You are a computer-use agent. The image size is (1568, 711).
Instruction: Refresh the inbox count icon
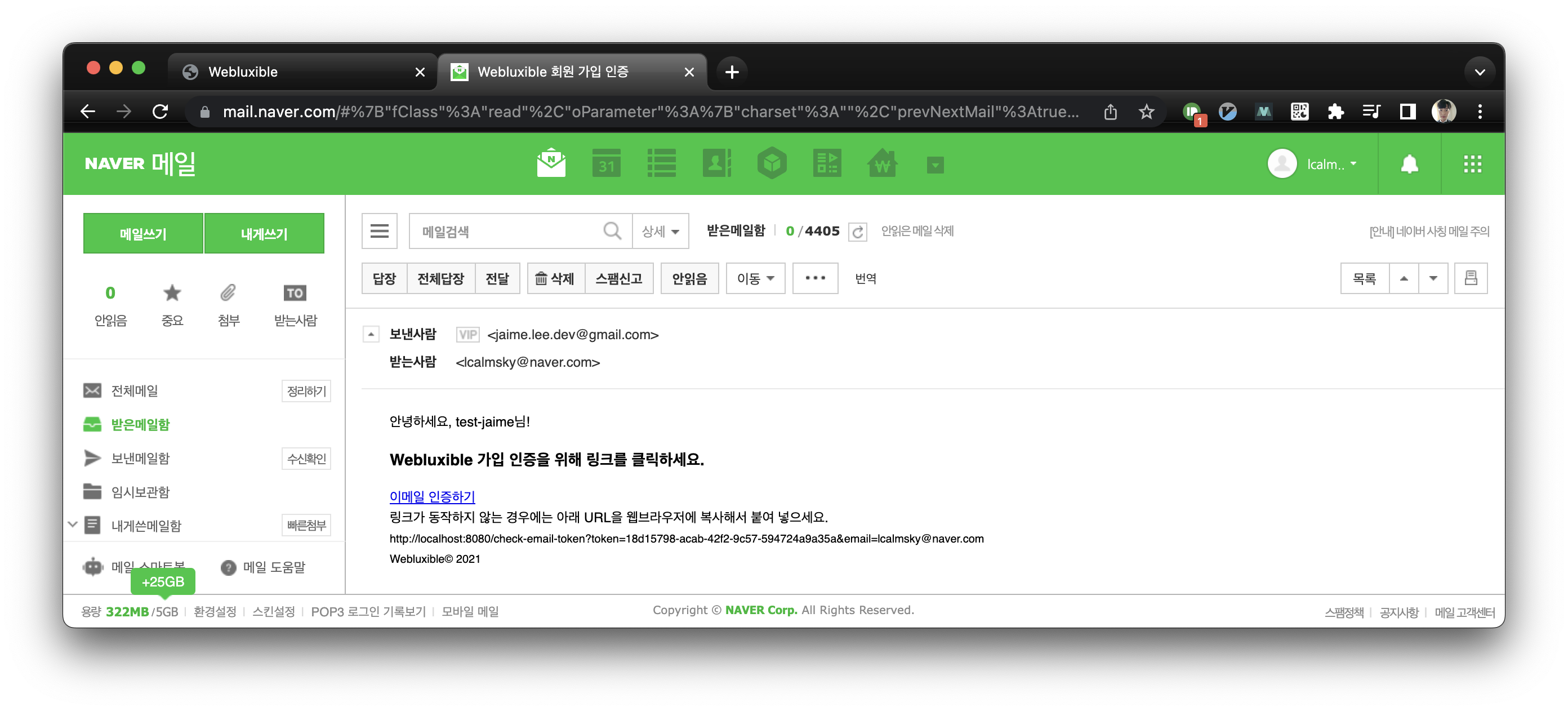click(857, 232)
